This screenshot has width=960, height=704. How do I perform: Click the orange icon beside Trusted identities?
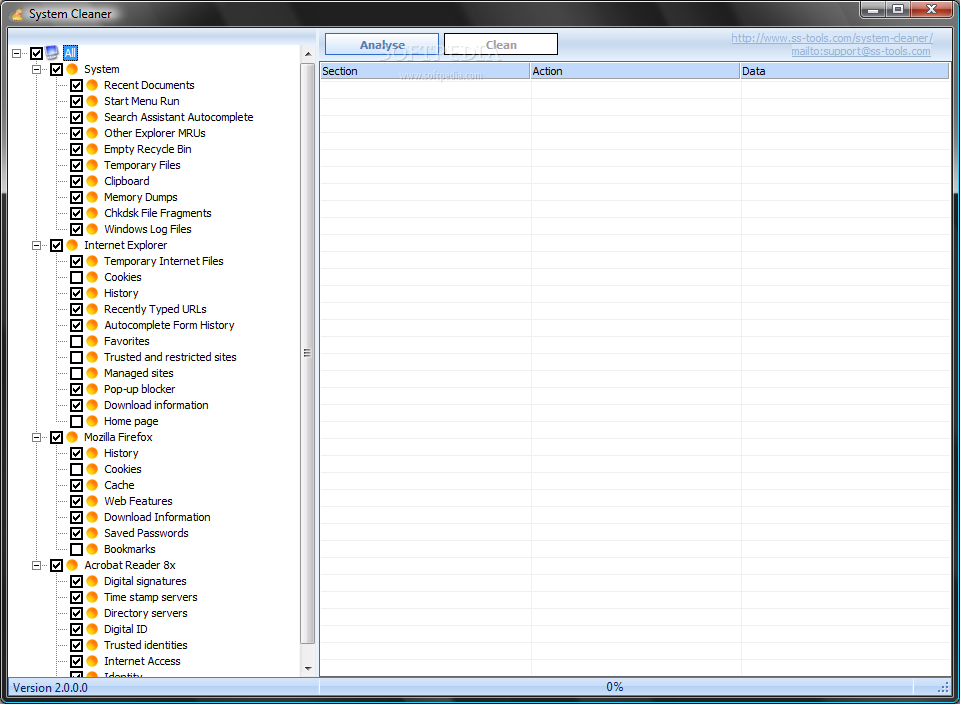[92, 645]
